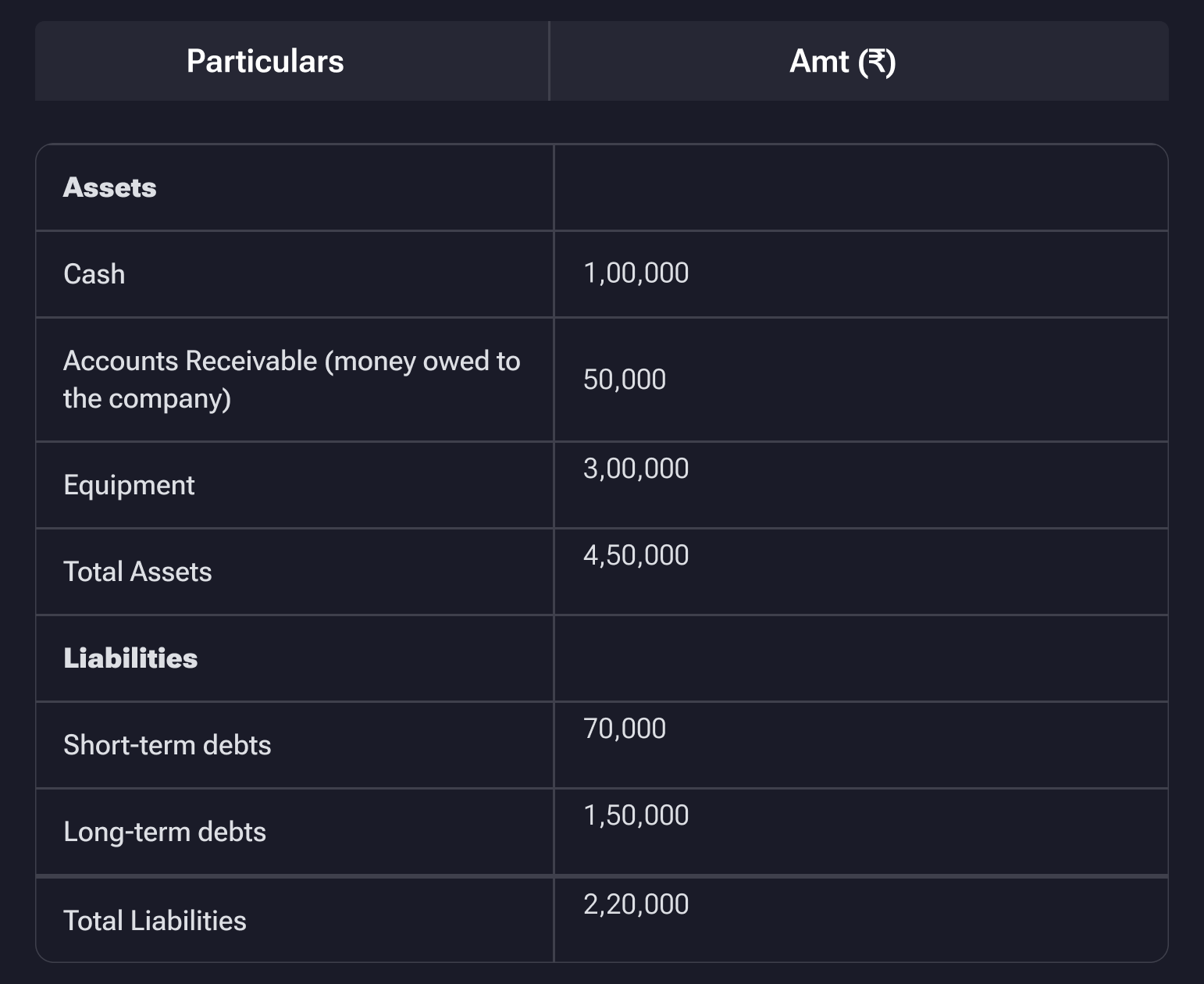
Task: Click the empty cell beside Liabilities heading
Action: click(859, 658)
